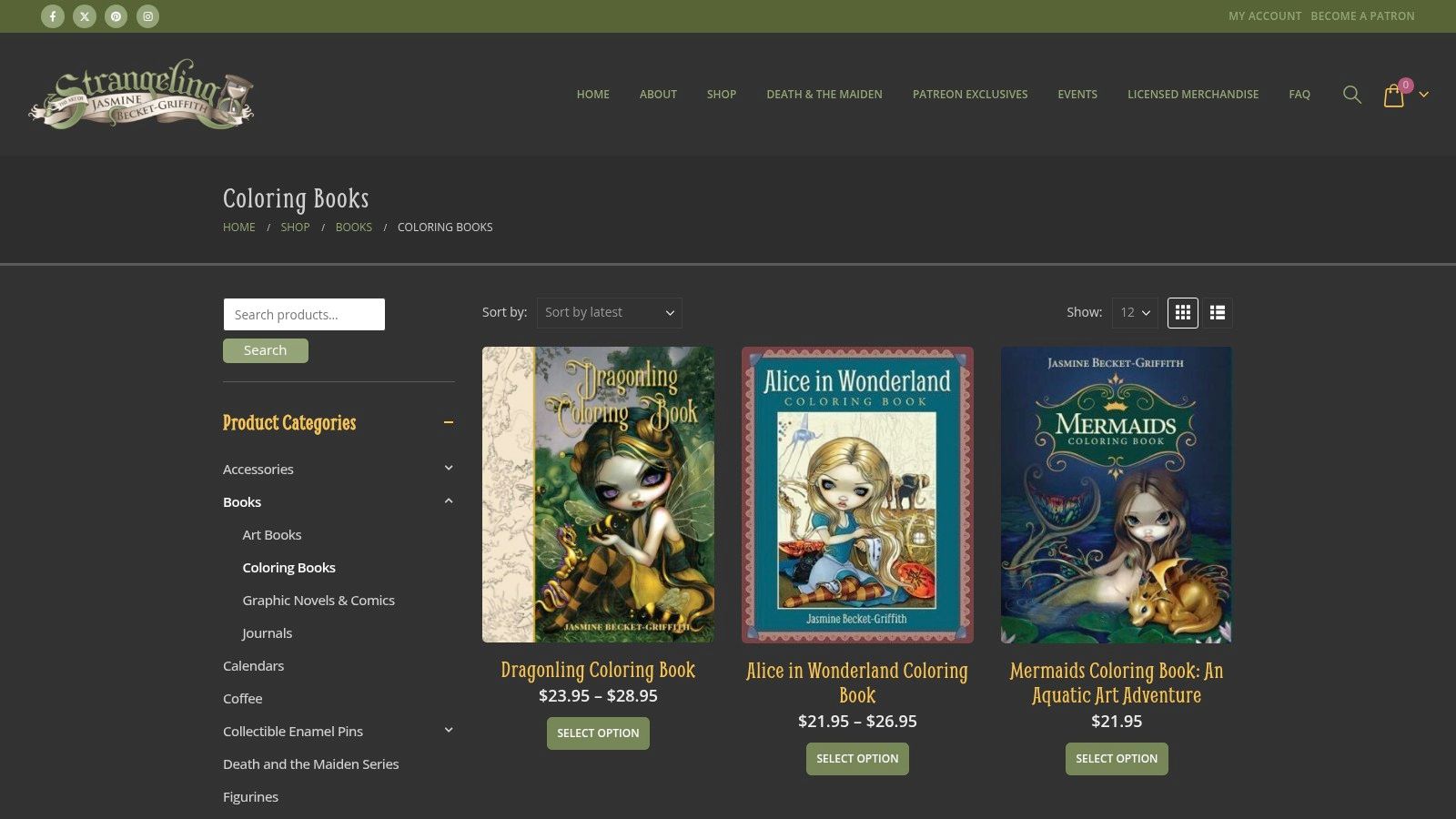
Task: Open the Instagram social icon
Action: click(x=147, y=16)
